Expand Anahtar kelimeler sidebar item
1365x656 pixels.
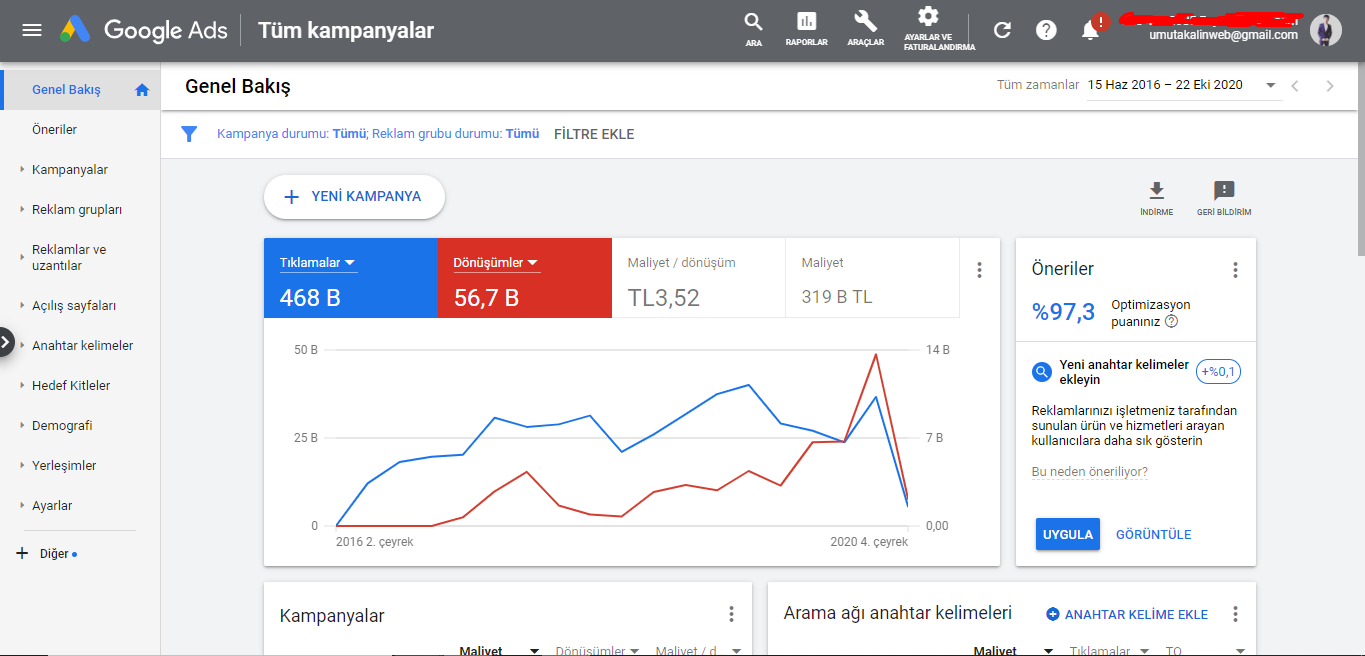tap(82, 346)
